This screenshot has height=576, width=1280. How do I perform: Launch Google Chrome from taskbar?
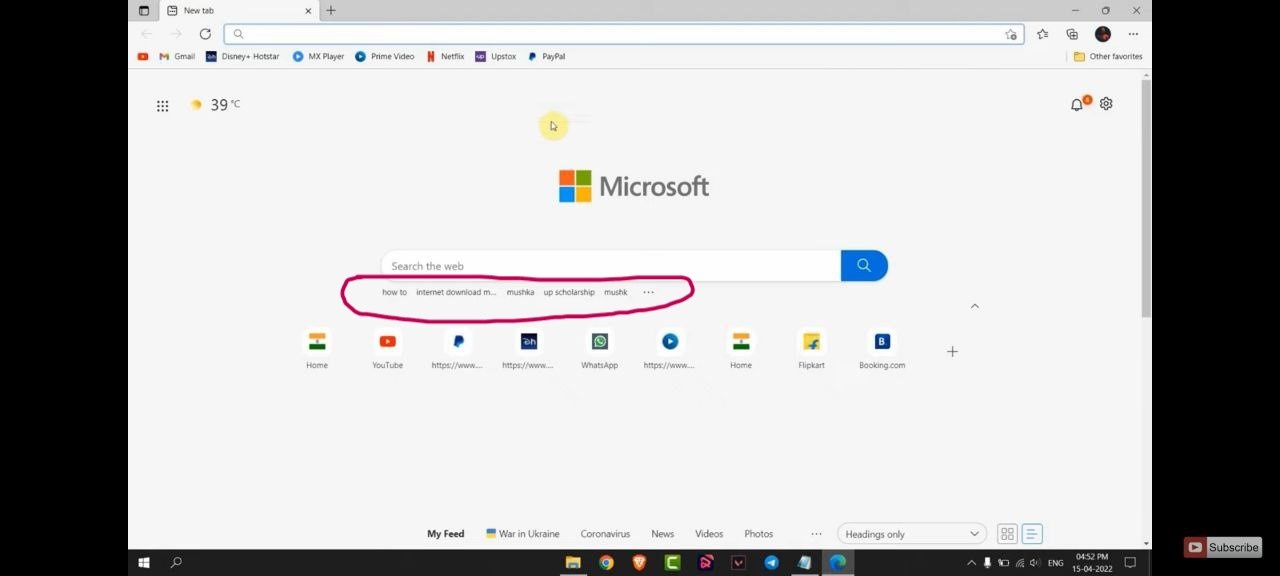pos(606,563)
